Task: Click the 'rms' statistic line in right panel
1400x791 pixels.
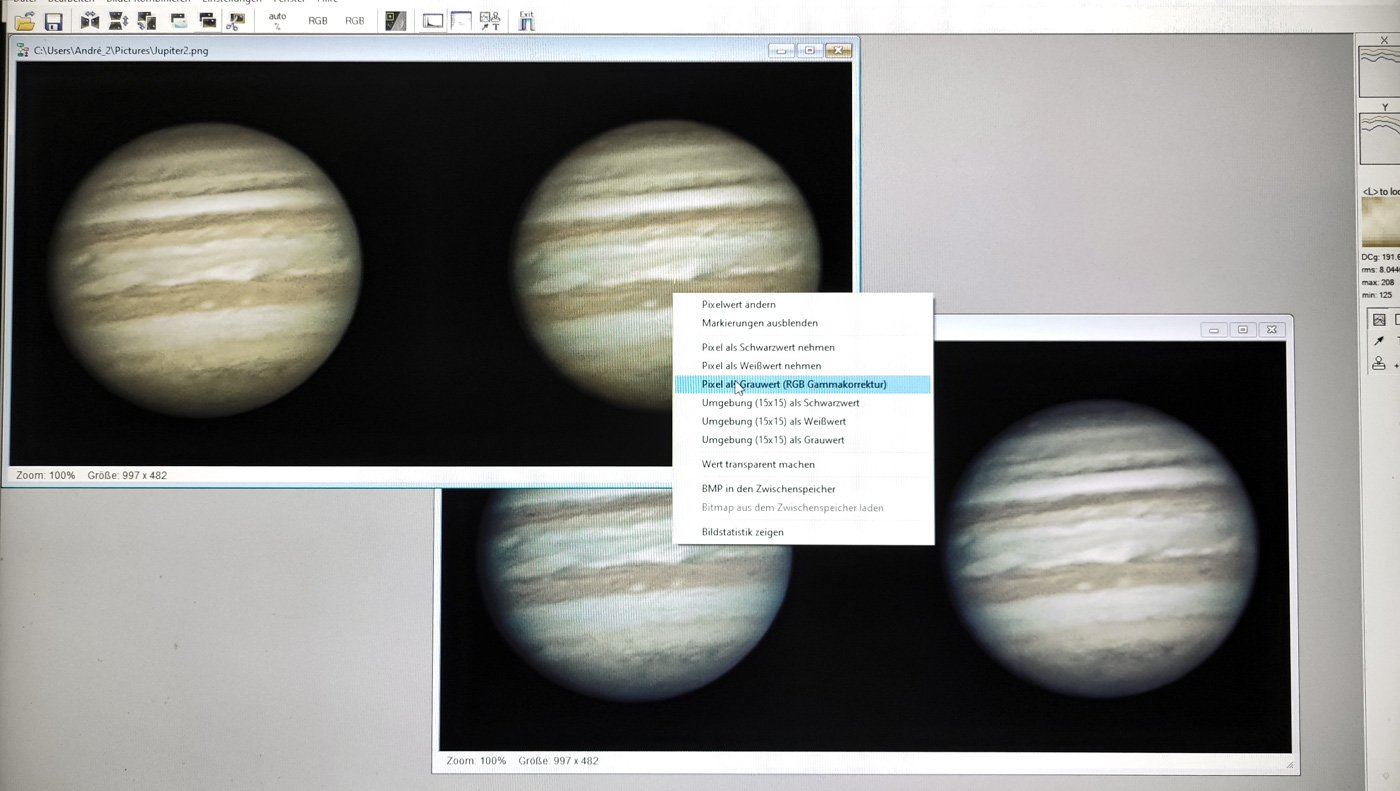Action: (1380, 270)
